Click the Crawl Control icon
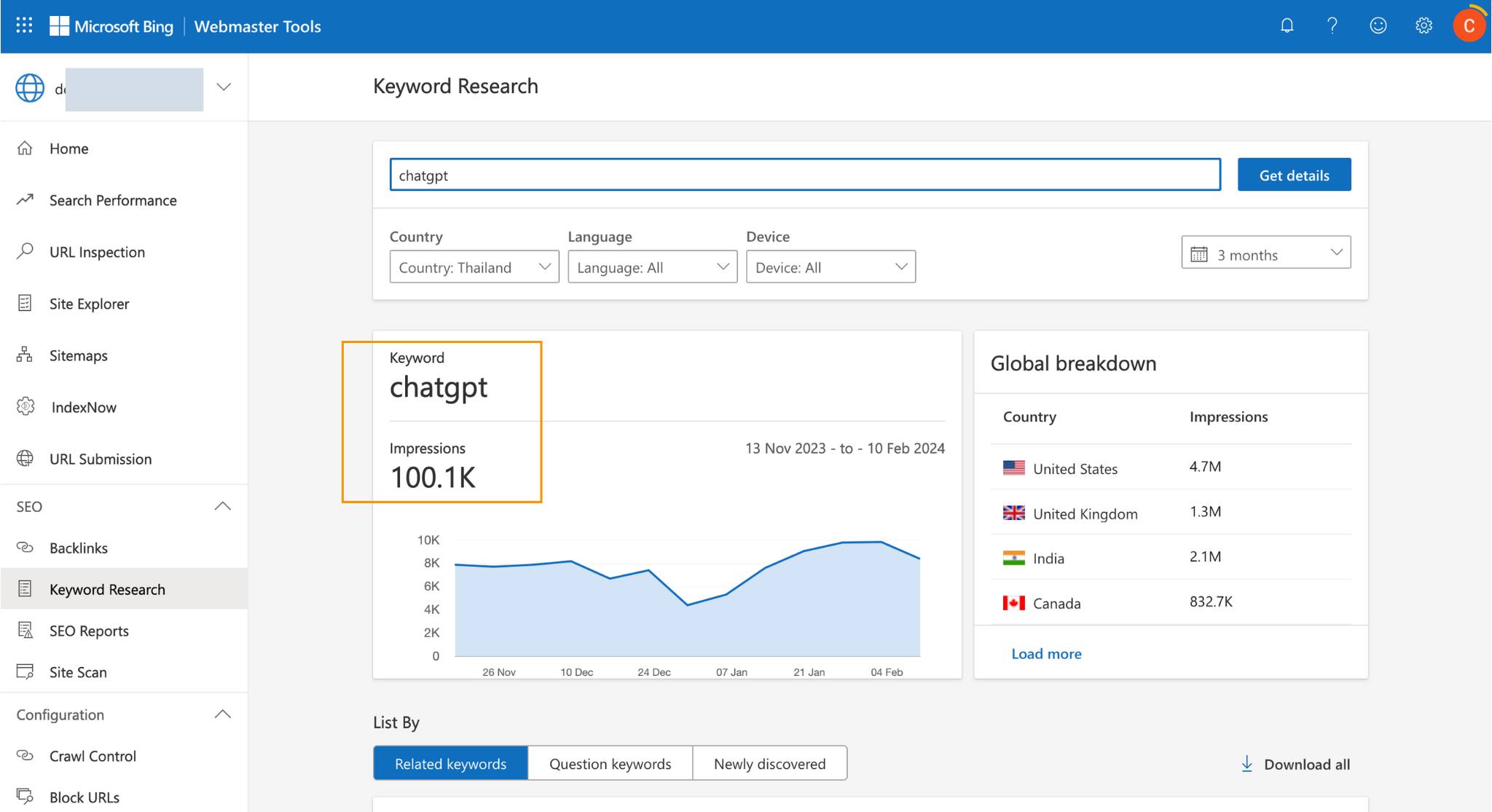Image resolution: width=1492 pixels, height=812 pixels. (25, 755)
